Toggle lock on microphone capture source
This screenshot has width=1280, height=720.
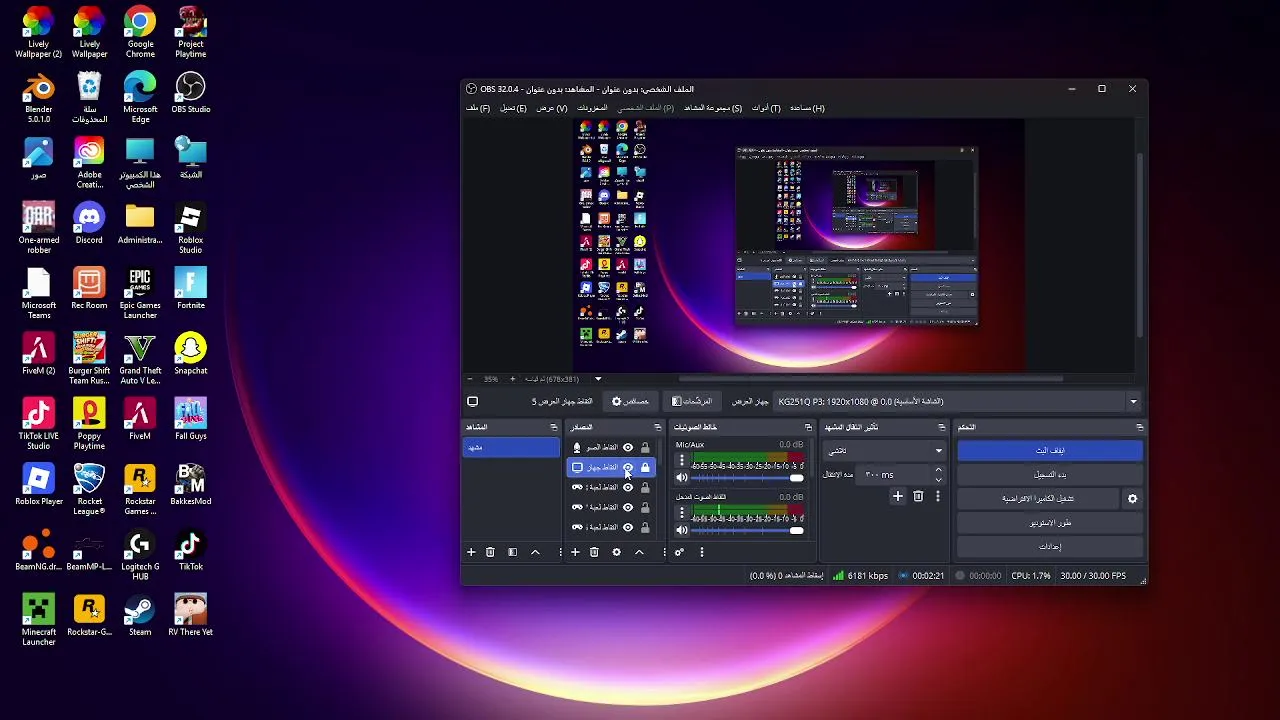[x=645, y=448]
